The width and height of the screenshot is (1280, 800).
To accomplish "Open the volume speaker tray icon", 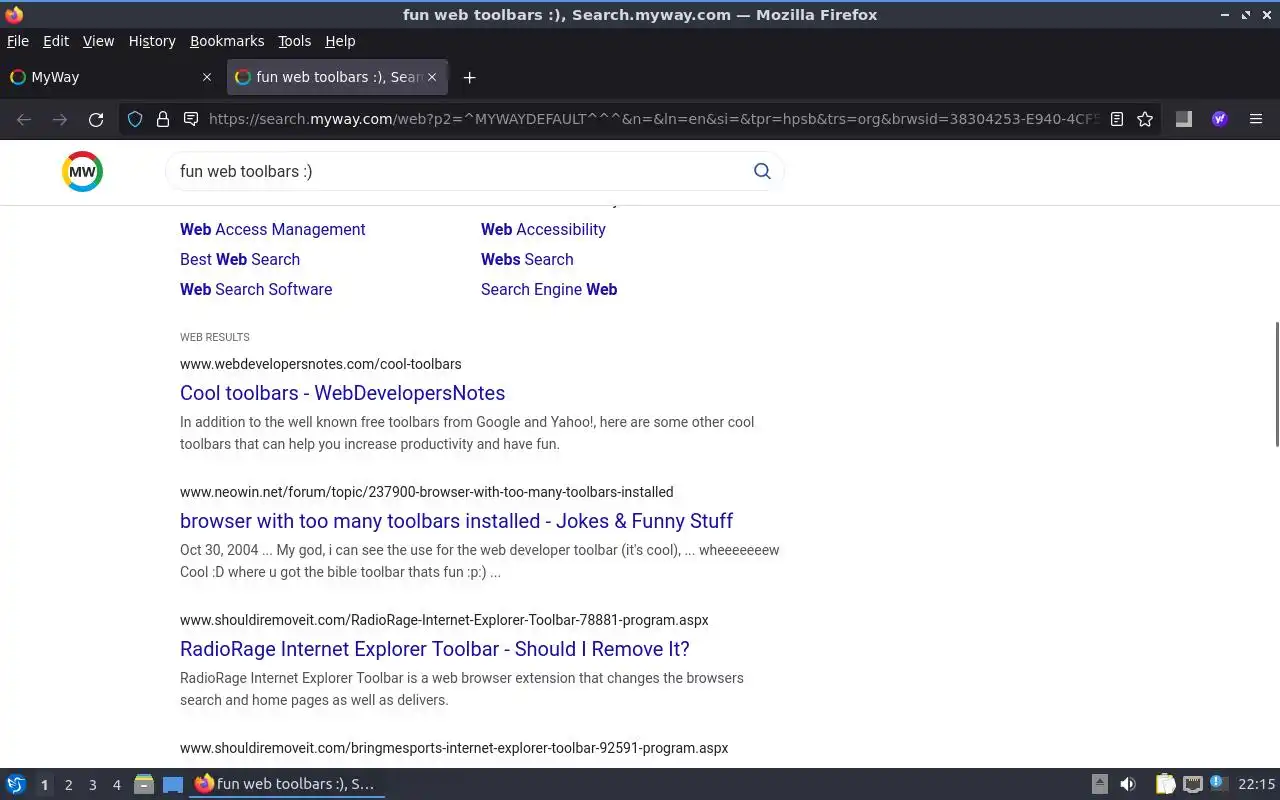I will pyautogui.click(x=1127, y=784).
